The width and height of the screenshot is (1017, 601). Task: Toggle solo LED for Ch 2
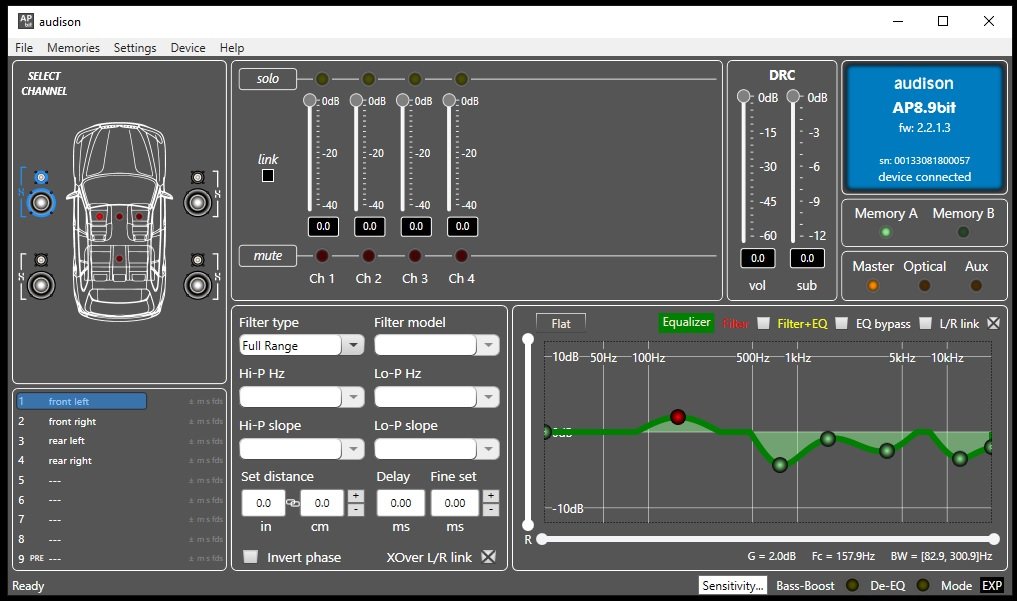click(368, 79)
